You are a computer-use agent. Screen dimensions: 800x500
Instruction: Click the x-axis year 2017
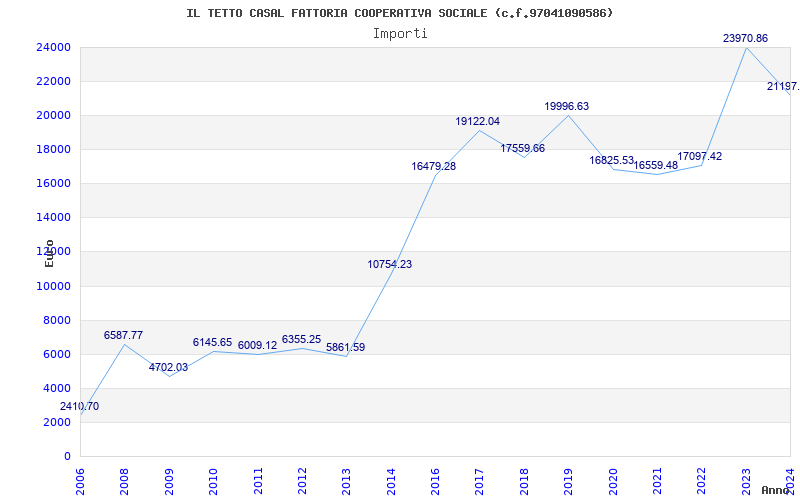480,481
